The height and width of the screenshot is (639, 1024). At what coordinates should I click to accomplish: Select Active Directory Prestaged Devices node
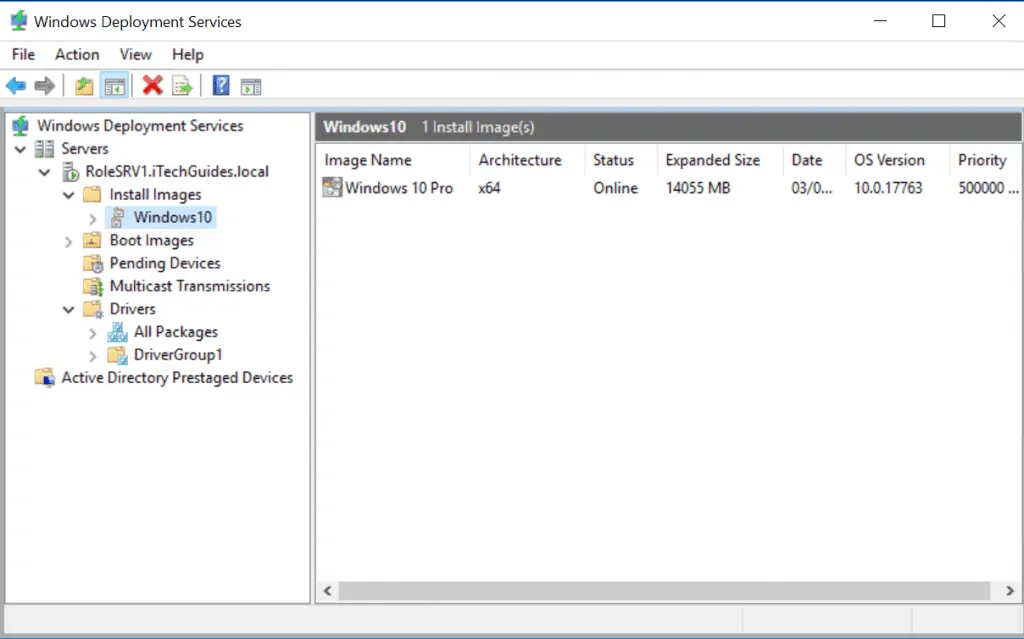[x=177, y=378]
